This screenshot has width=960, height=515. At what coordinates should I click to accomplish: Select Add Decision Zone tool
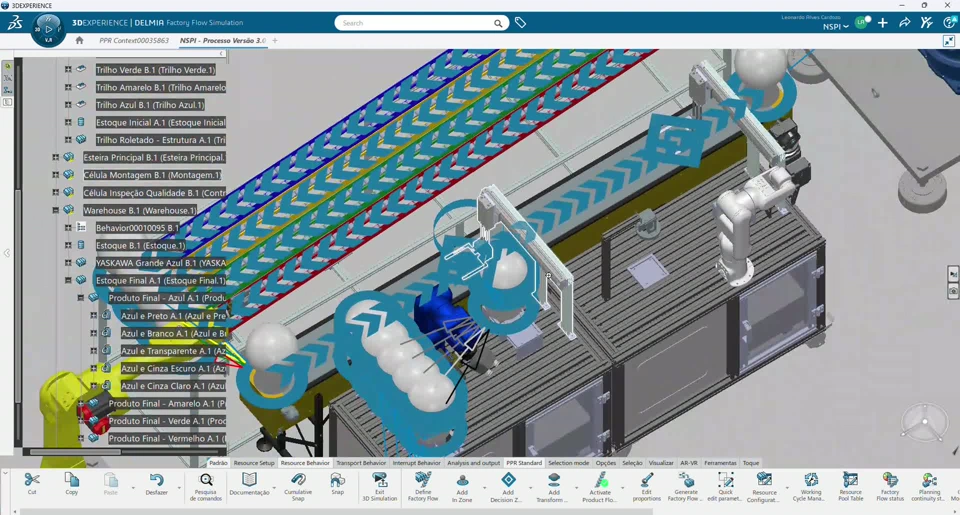[508, 487]
